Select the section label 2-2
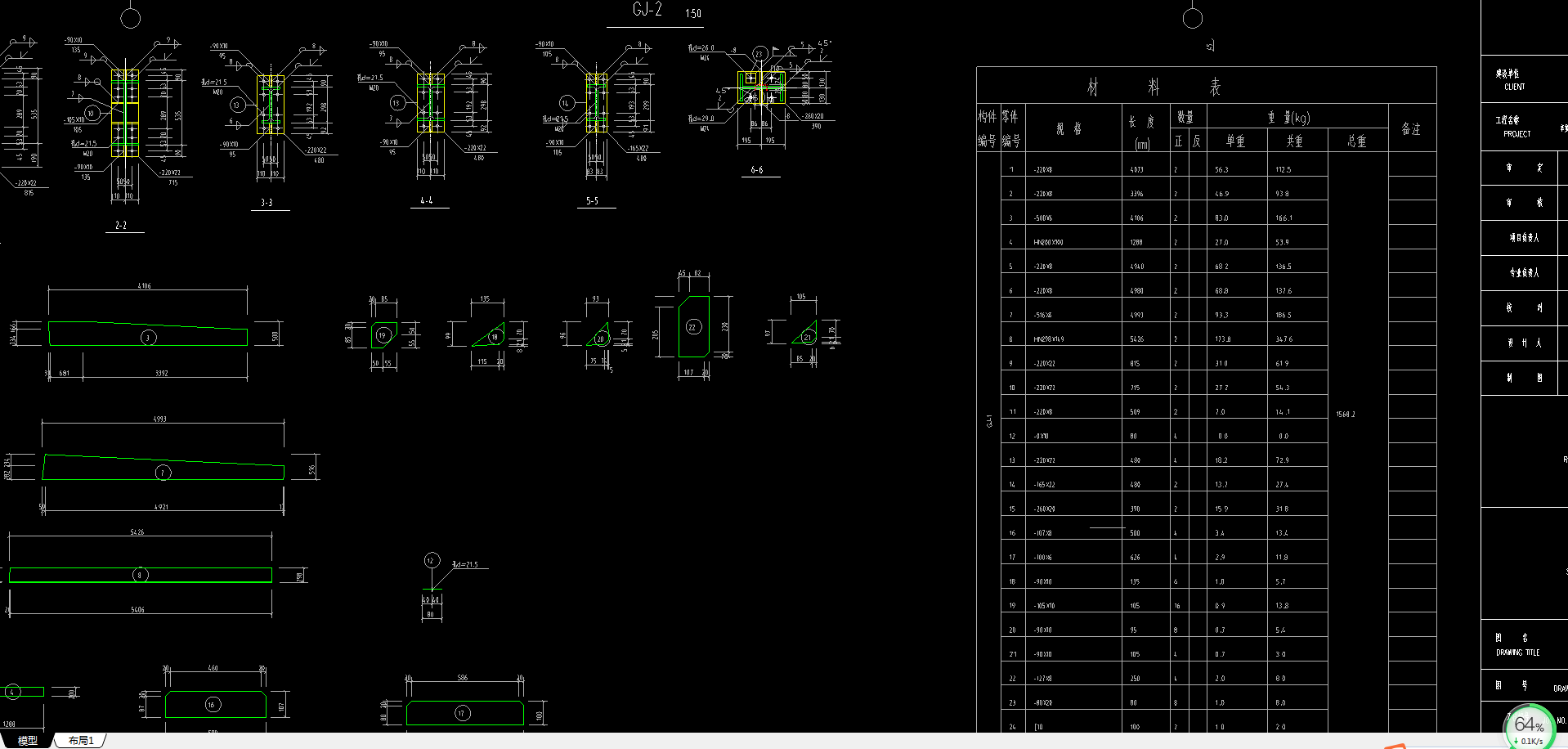 point(121,225)
